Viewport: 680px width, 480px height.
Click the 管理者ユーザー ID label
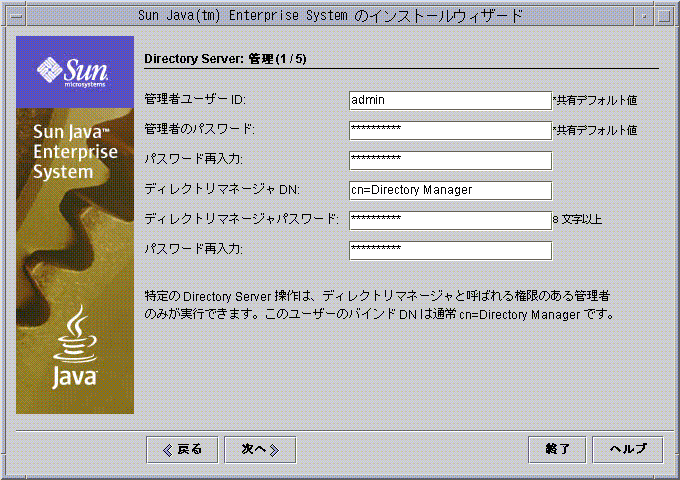[195, 100]
